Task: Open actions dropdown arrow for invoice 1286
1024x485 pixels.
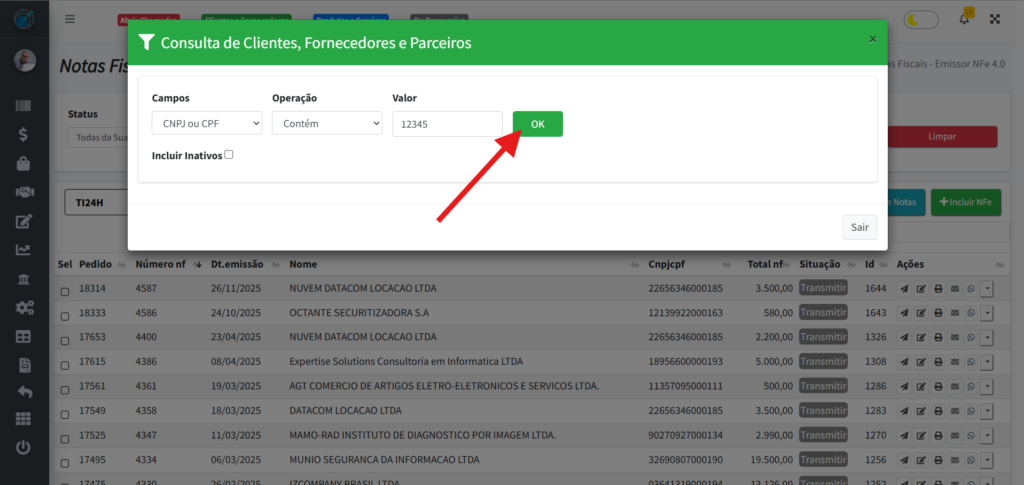Action: [987, 385]
